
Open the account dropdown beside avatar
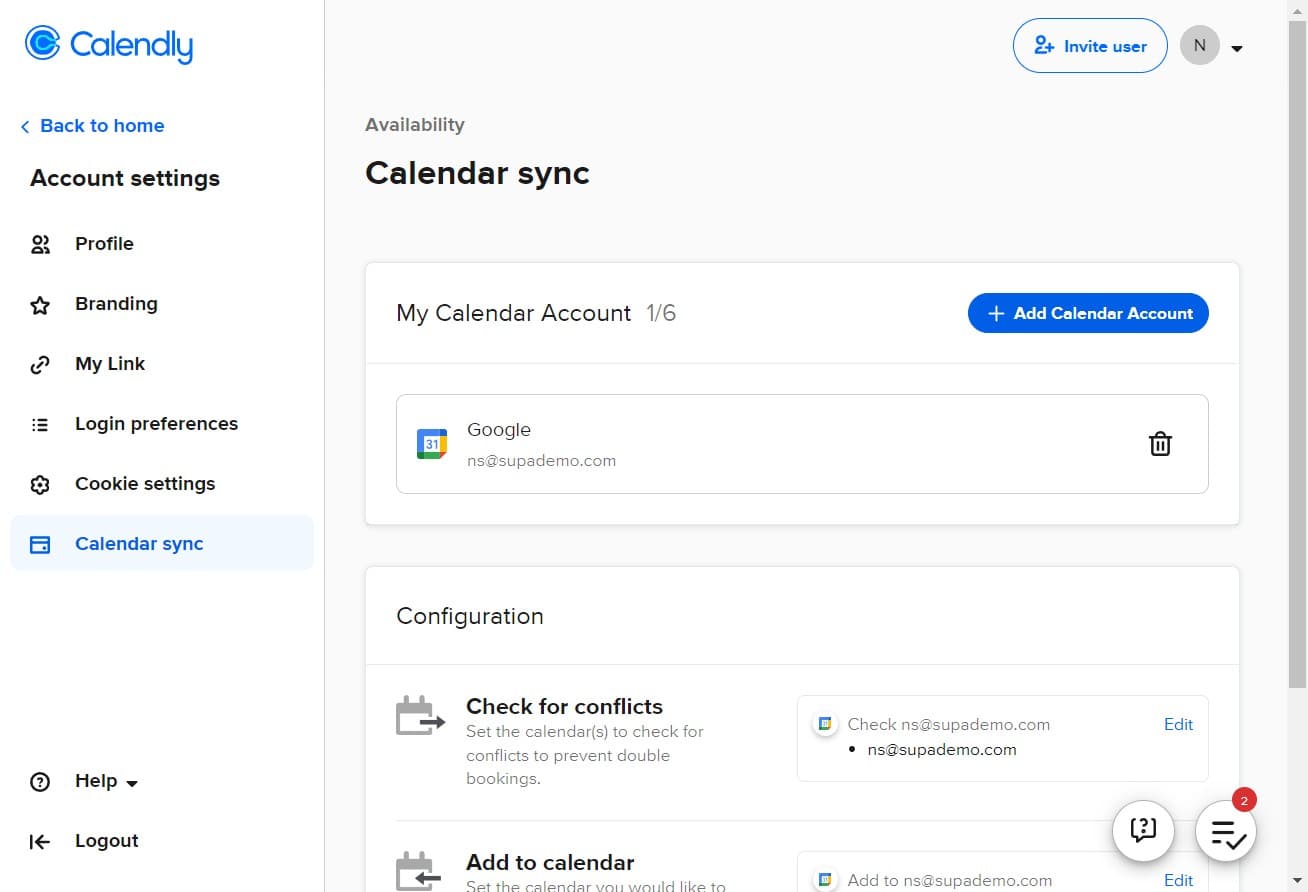coord(1237,46)
